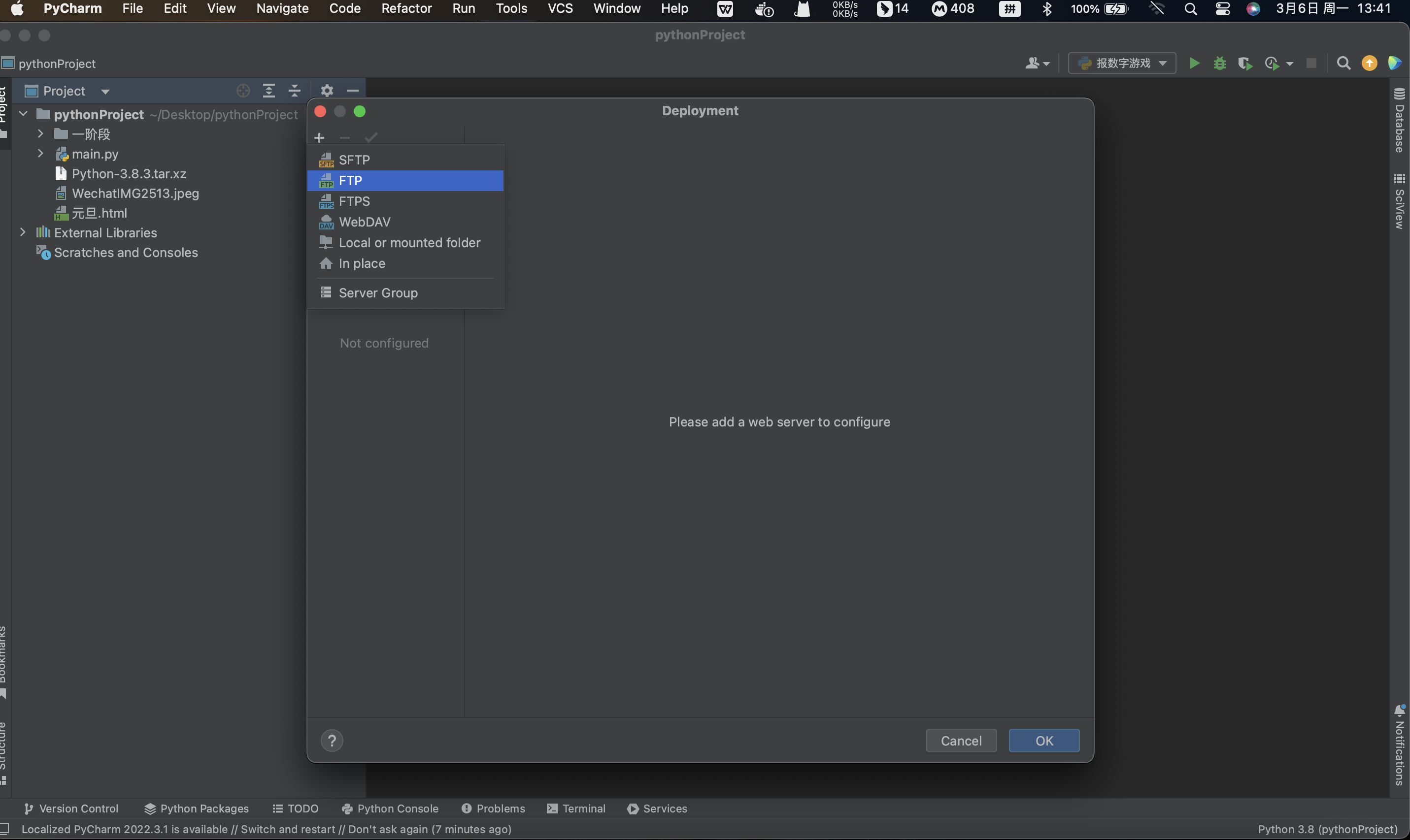Hide the Project panel with minus icon
The width and height of the screenshot is (1410, 840).
point(352,91)
